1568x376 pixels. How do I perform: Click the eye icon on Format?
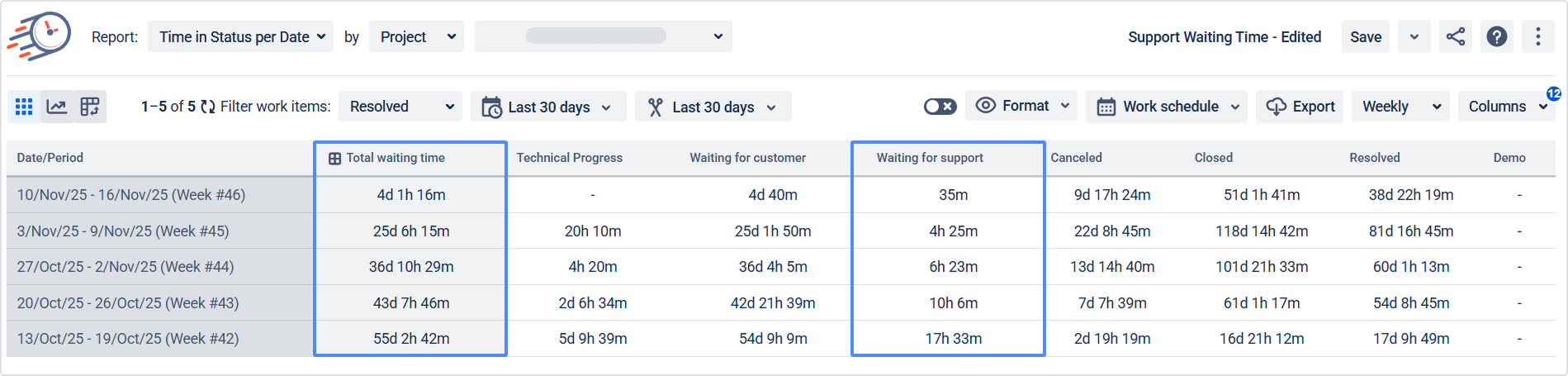click(x=985, y=106)
